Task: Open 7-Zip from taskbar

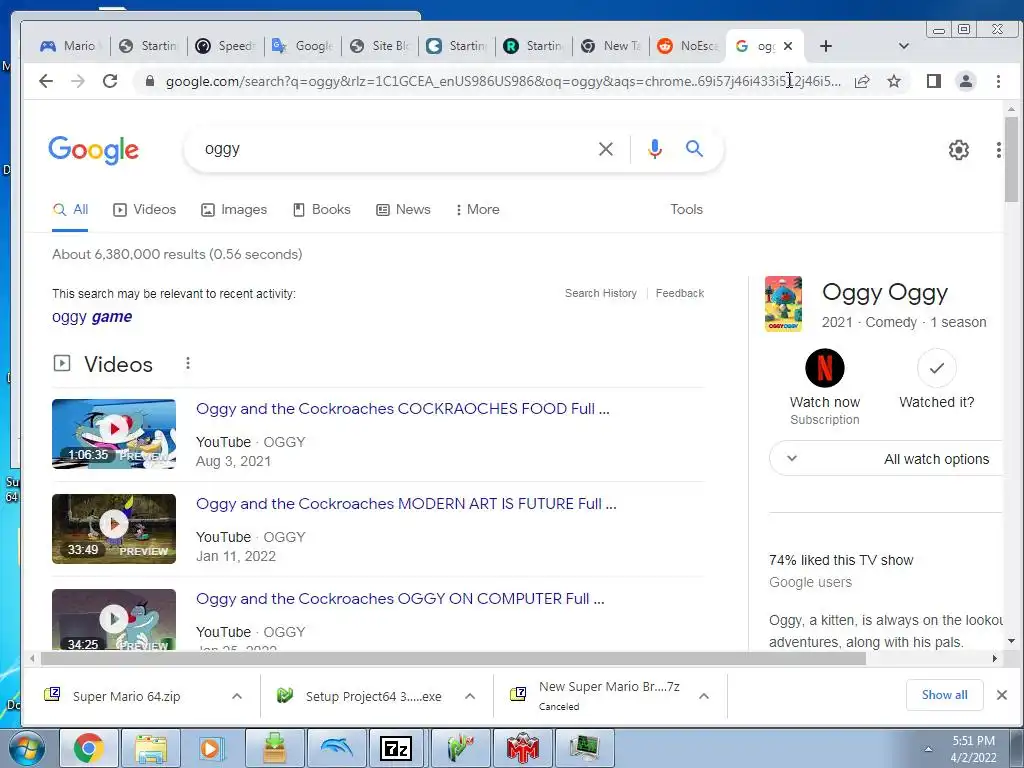Action: tap(396, 748)
